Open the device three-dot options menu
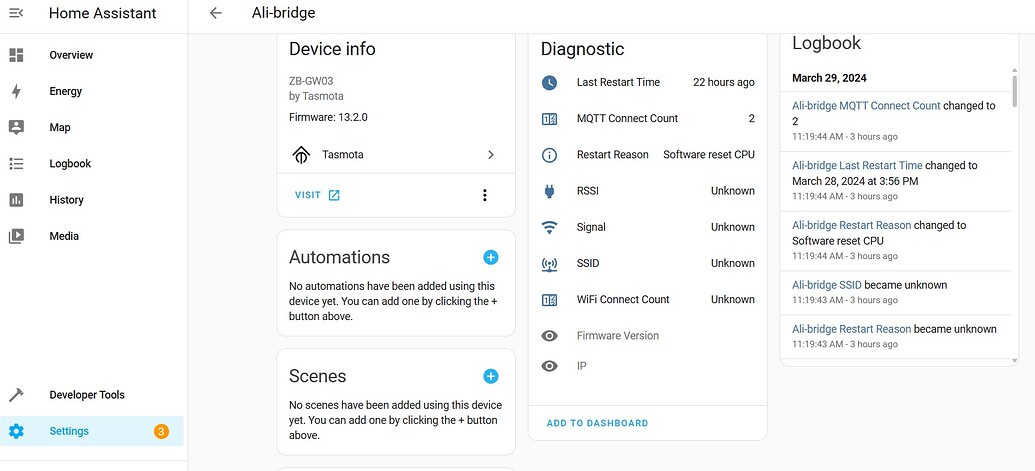 click(484, 195)
